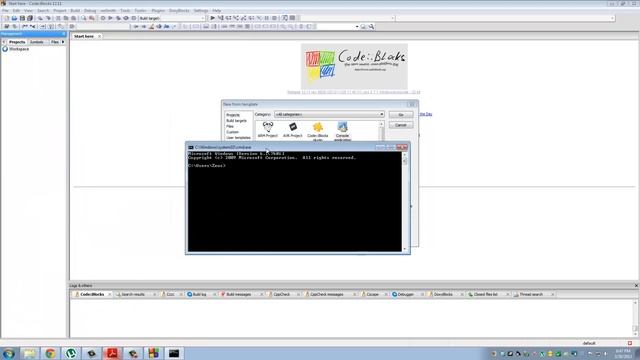The width and height of the screenshot is (640, 360).
Task: Click the Abort build toolbar icon
Action: point(134,18)
